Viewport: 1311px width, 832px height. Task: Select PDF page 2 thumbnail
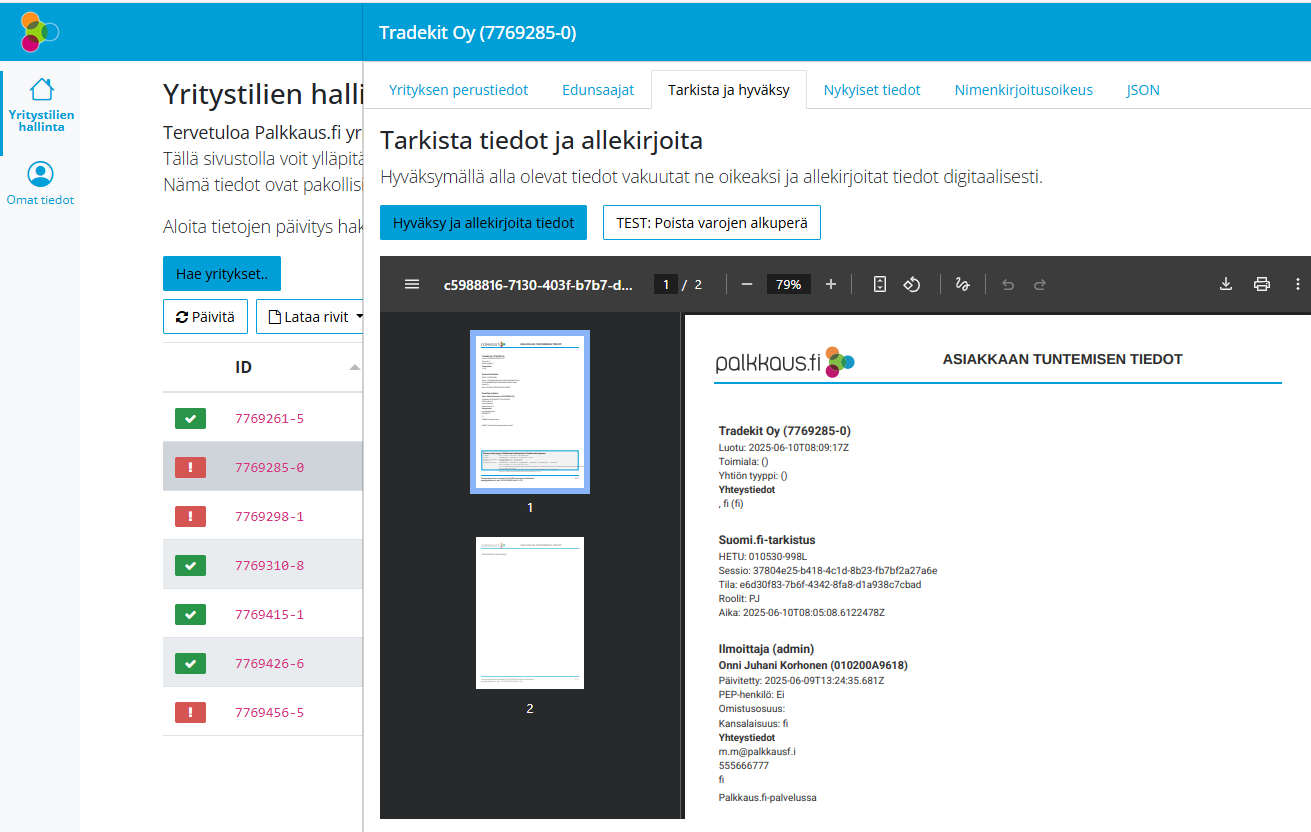coord(530,613)
